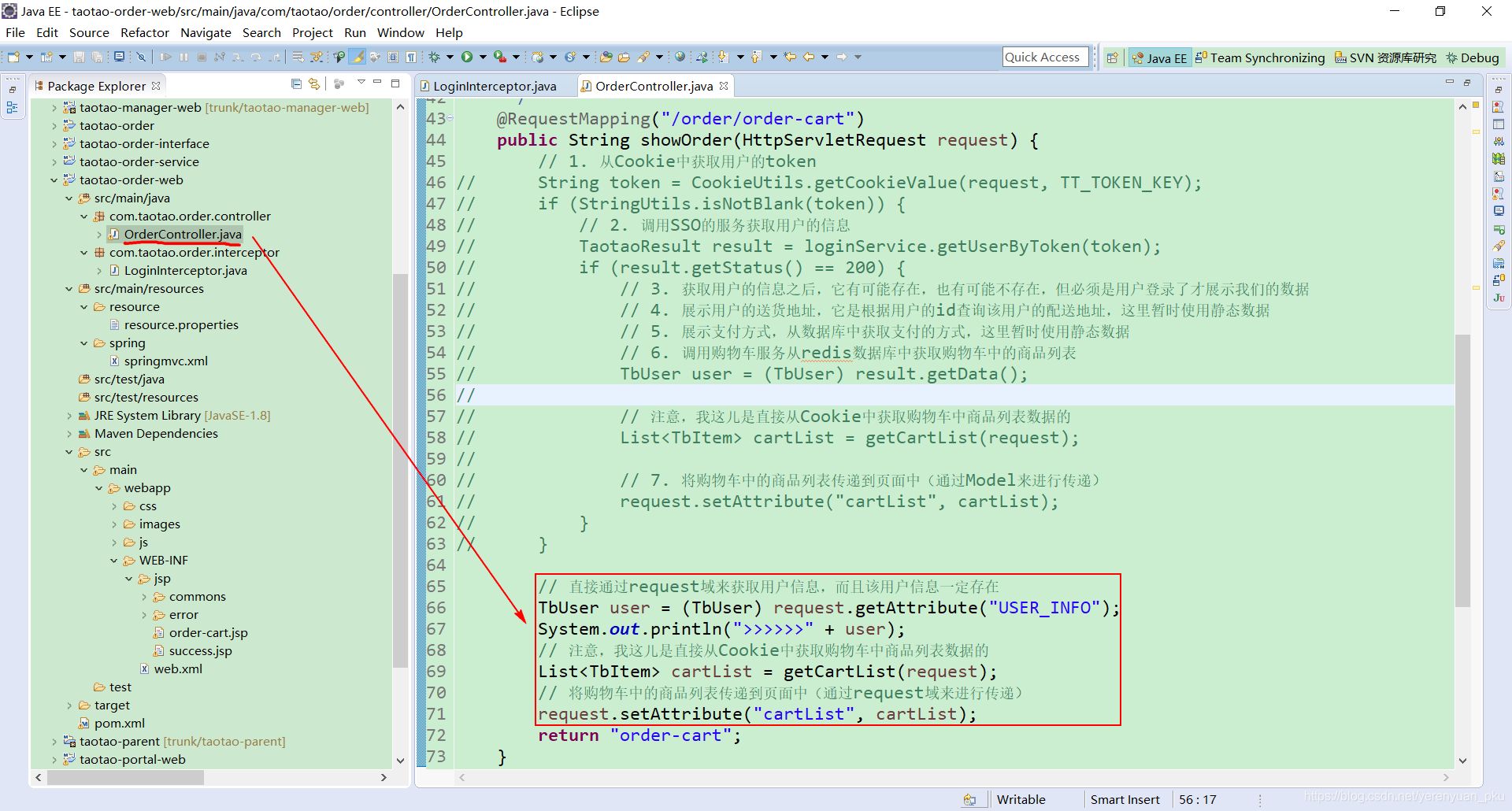This screenshot has width=1512, height=811.
Task: Click the Next Annotation arrow icon
Action: click(x=722, y=57)
